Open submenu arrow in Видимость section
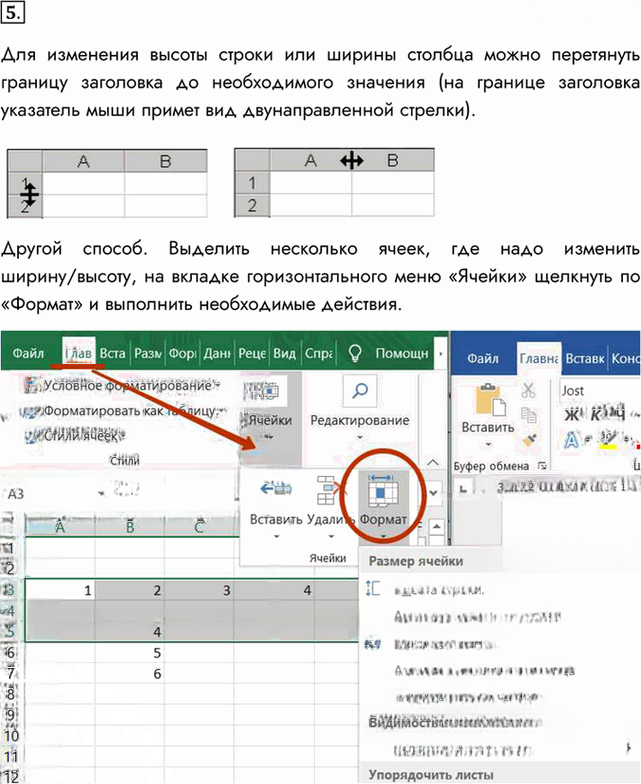 [628, 748]
